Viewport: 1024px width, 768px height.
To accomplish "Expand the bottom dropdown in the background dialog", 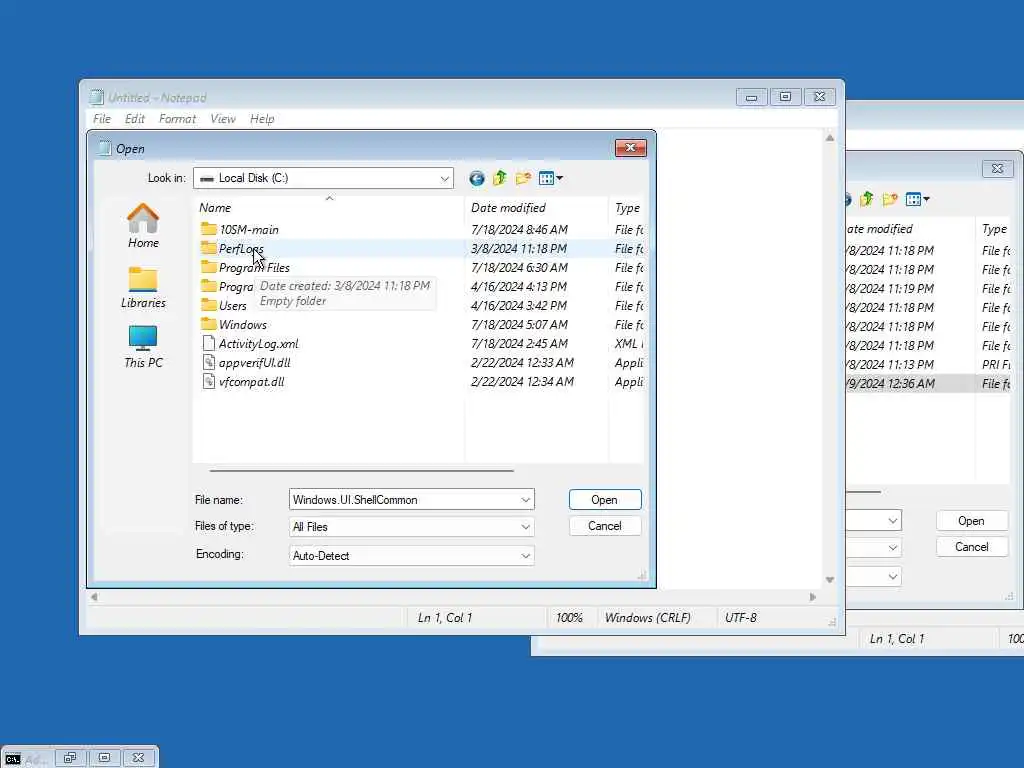I will [892, 577].
